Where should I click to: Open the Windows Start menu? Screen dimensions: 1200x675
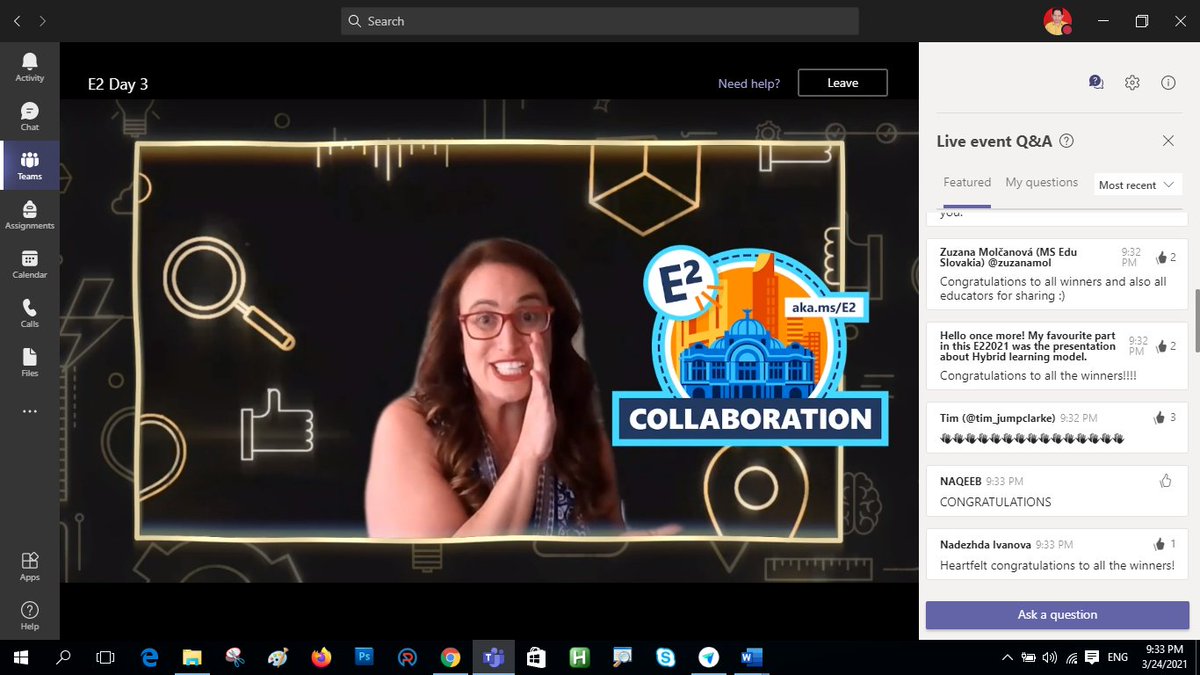[21, 657]
